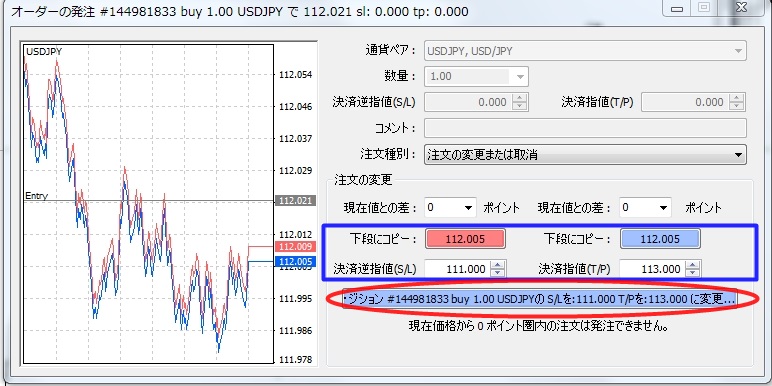Click the blue 112.005 bid price label
Viewport: 772px width, 386px height.
point(296,261)
